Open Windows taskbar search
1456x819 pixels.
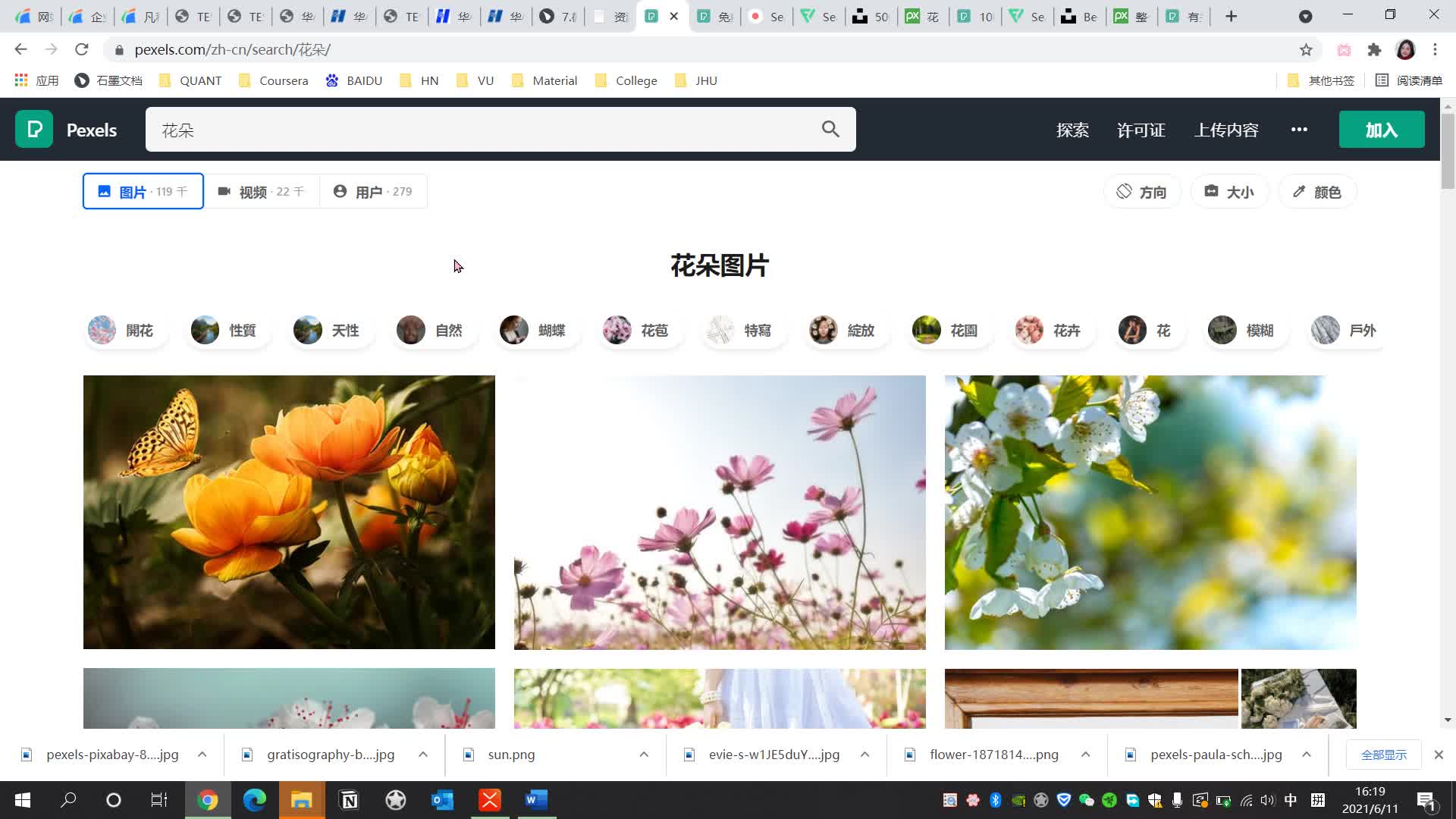pyautogui.click(x=68, y=800)
